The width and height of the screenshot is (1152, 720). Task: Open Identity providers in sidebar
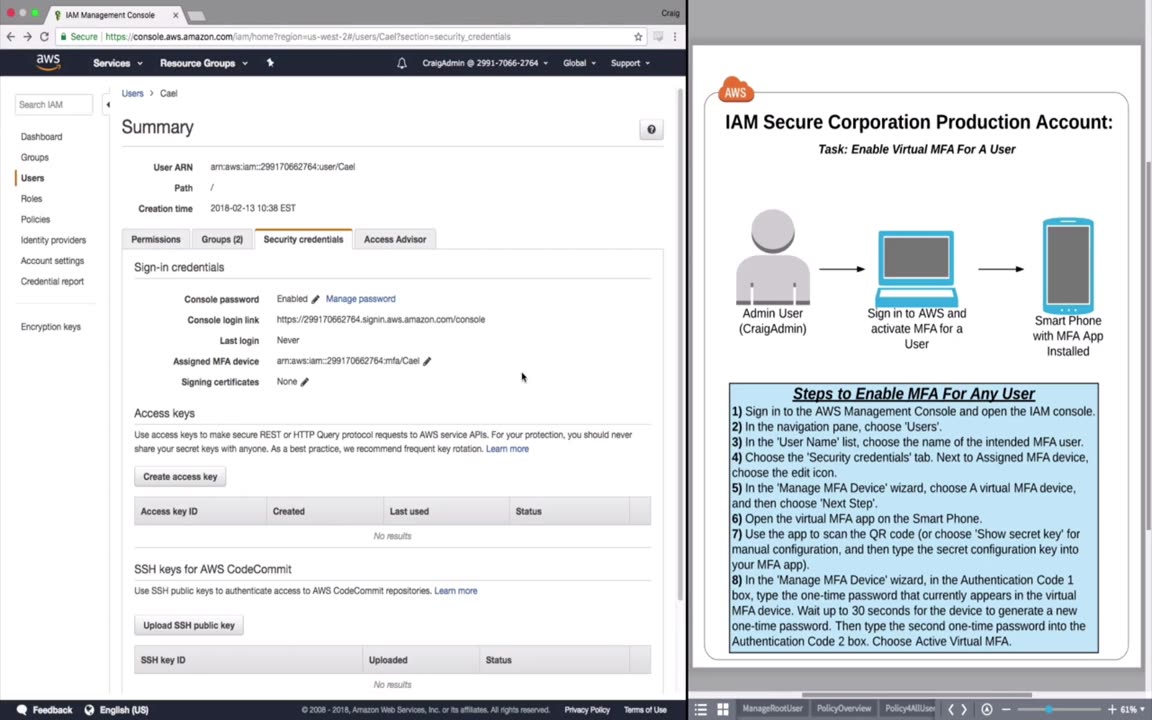coord(53,240)
